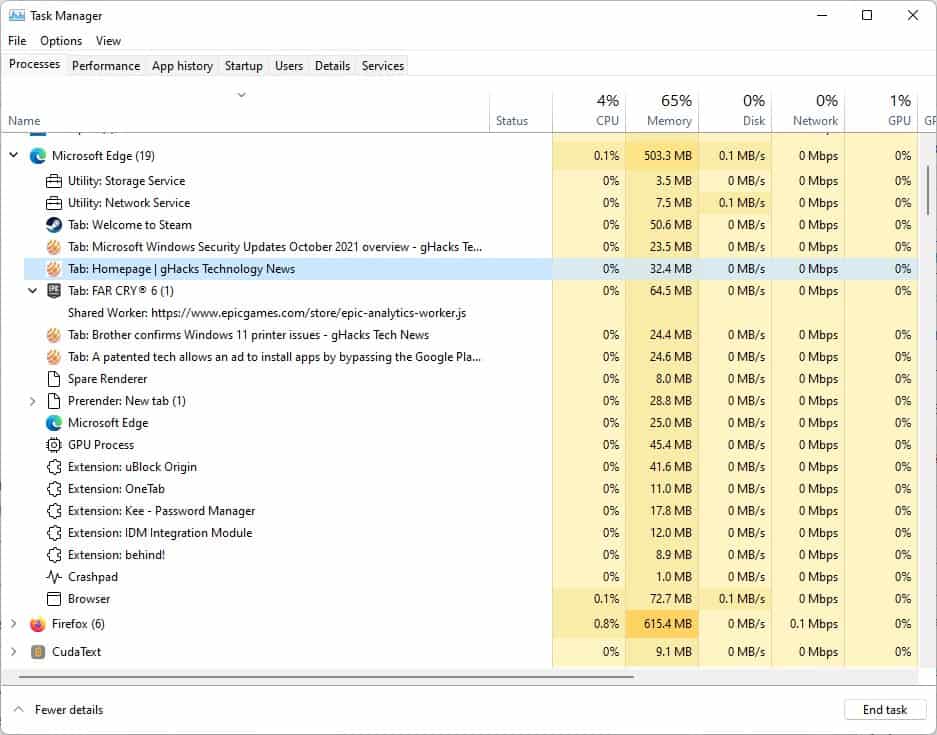Click the uBlock Origin extension puzzle icon
The width and height of the screenshot is (937, 735).
(55, 467)
